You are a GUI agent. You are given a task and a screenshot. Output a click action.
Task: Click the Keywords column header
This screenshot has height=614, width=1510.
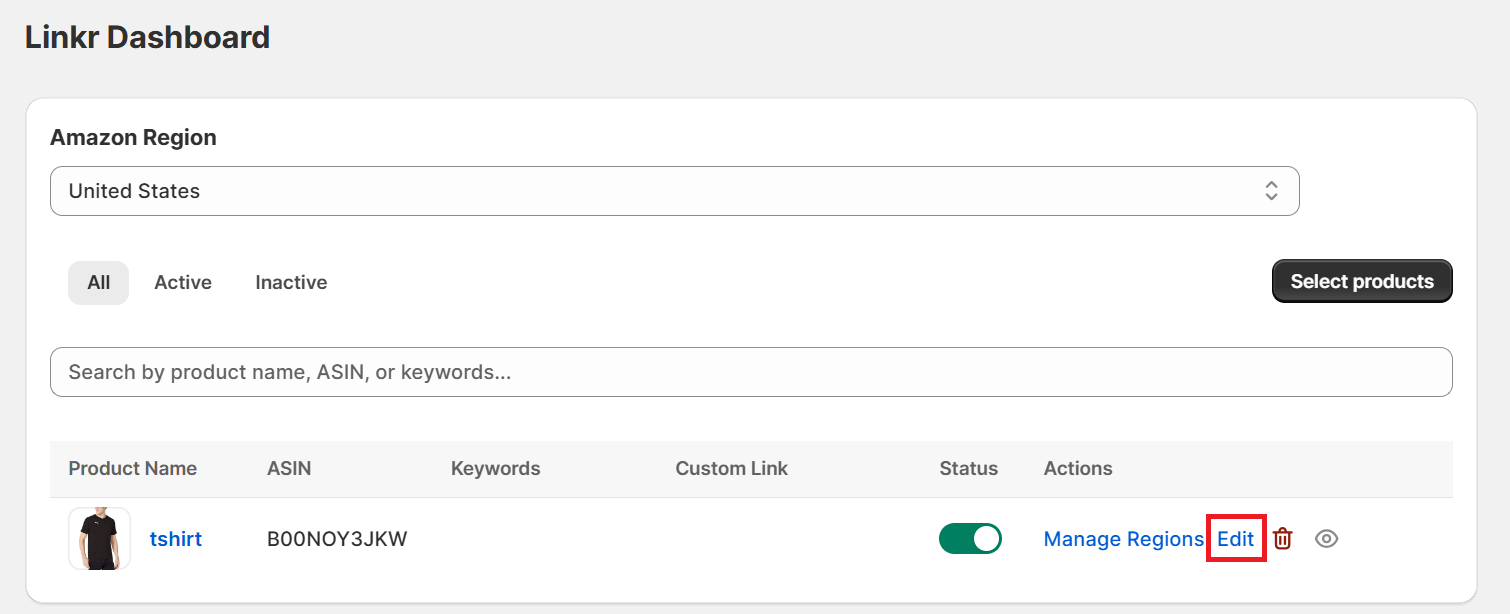[x=495, y=469]
